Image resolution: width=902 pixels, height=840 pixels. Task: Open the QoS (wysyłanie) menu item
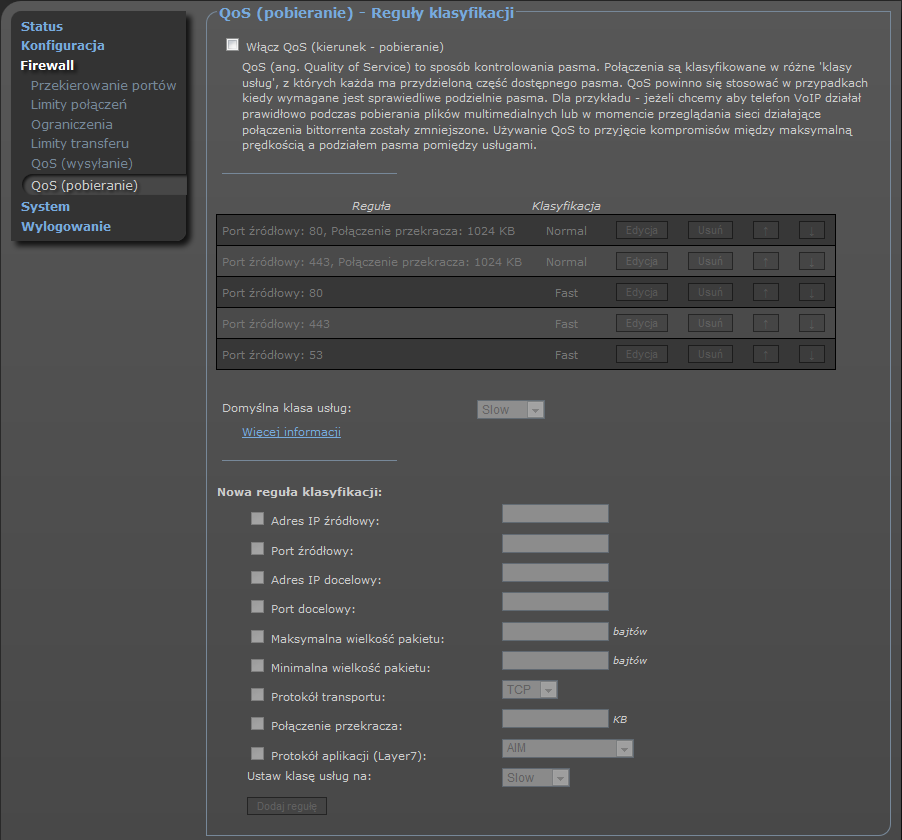pyautogui.click(x=81, y=163)
